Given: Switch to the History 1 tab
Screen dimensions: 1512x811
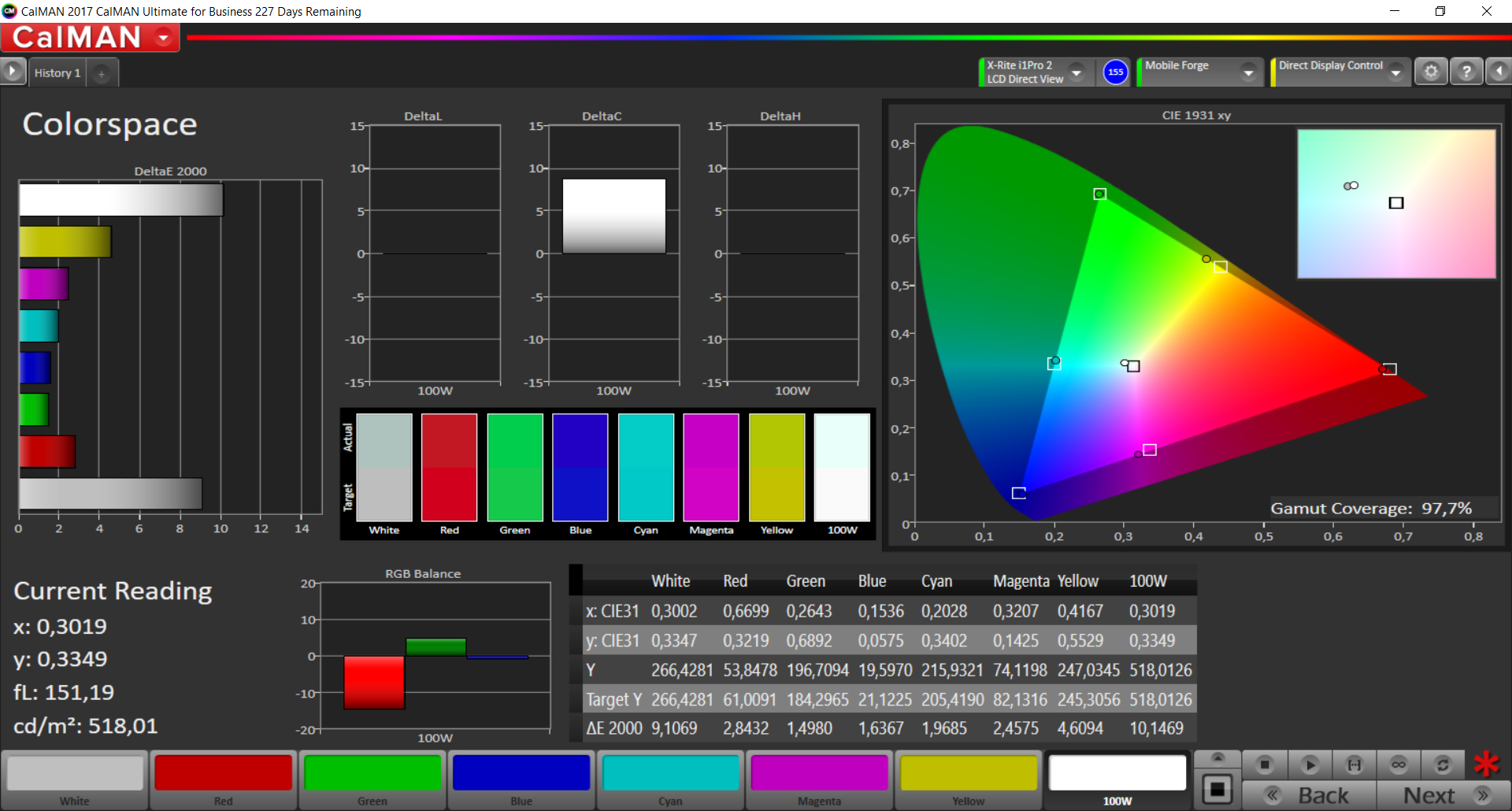Looking at the screenshot, I should 57,72.
